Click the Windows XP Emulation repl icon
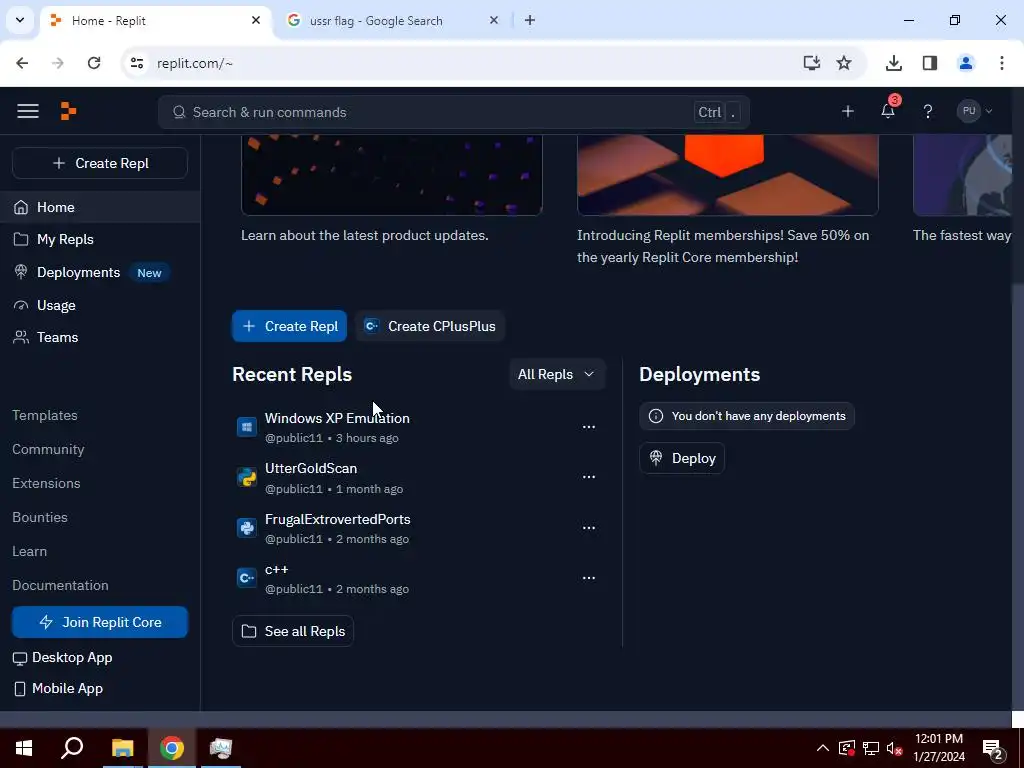Screen dimensions: 1024x768 click(247, 427)
